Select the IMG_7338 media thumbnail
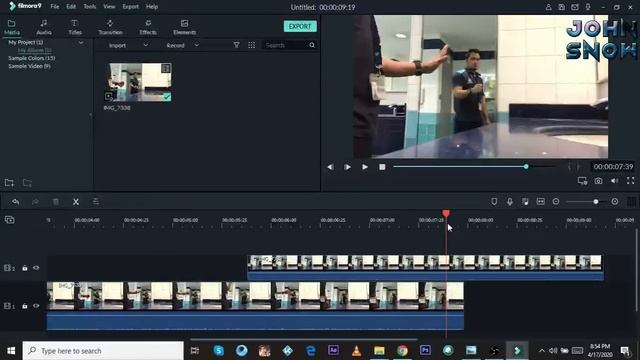Screen dimensions: 640x360 [140, 82]
